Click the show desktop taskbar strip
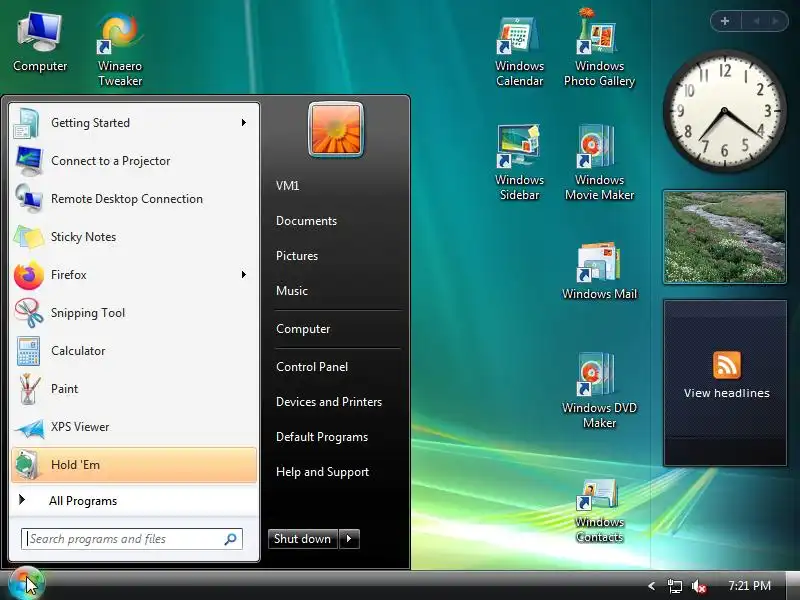This screenshot has height=600, width=800. point(793,586)
